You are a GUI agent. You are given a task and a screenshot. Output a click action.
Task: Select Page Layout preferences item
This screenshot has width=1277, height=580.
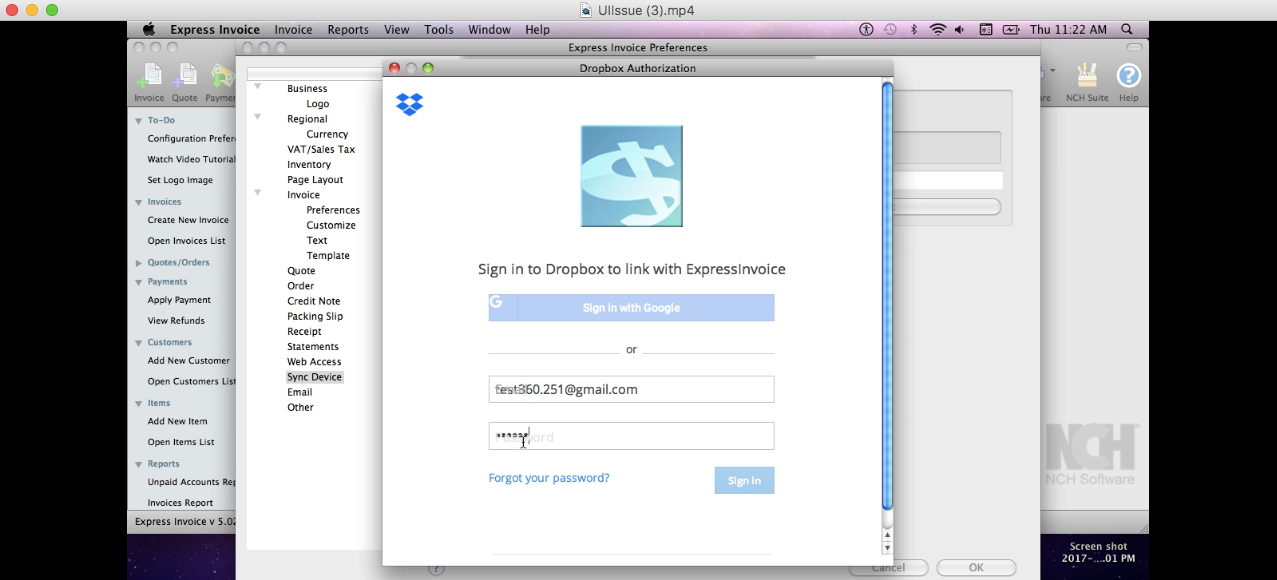coord(315,180)
